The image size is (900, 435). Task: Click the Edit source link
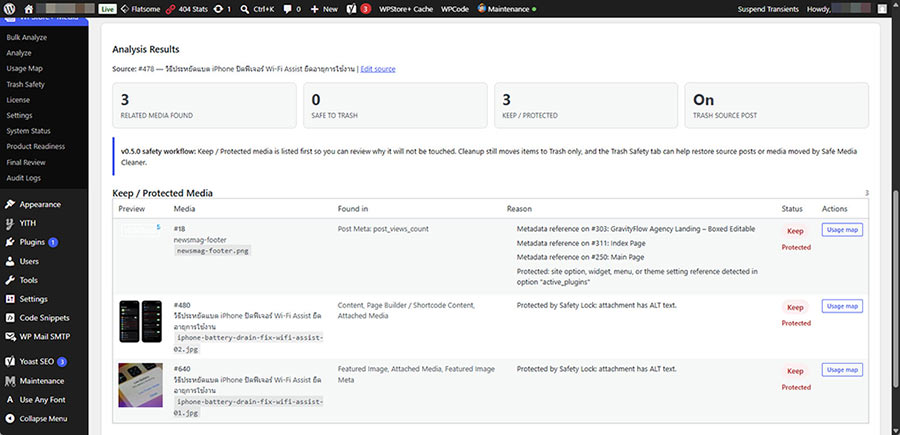point(378,69)
